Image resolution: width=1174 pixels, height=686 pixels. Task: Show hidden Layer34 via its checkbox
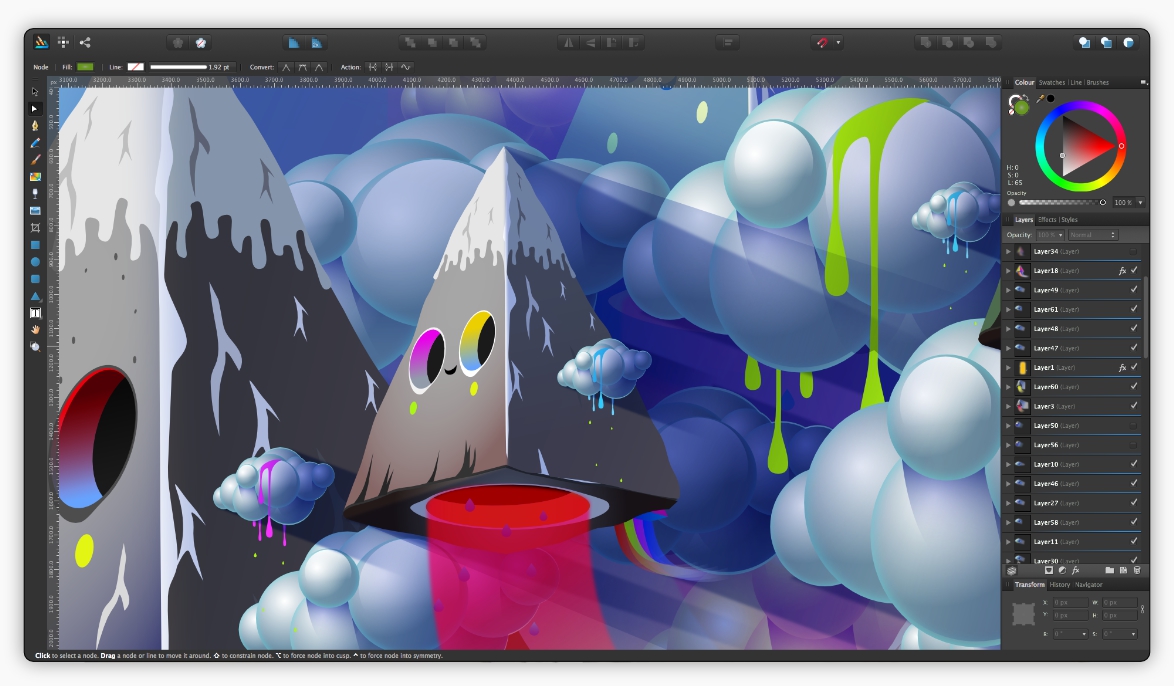click(x=1134, y=251)
